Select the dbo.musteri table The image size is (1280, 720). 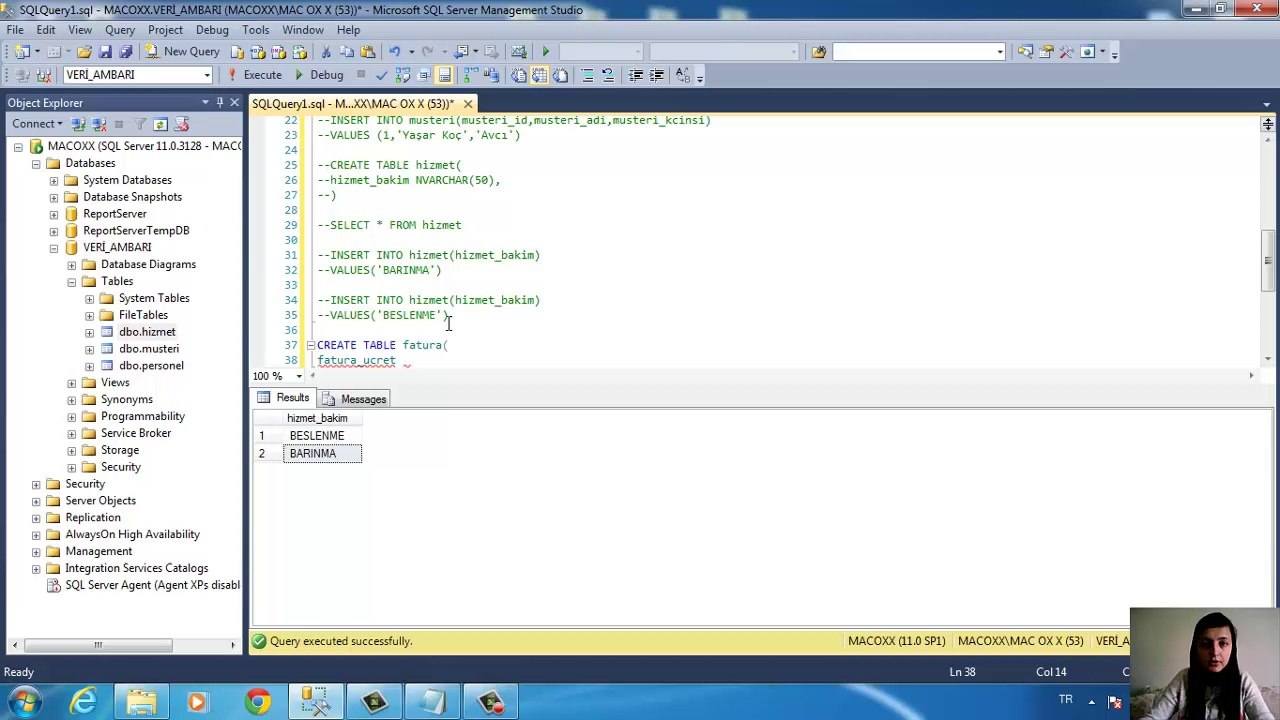click(x=149, y=349)
